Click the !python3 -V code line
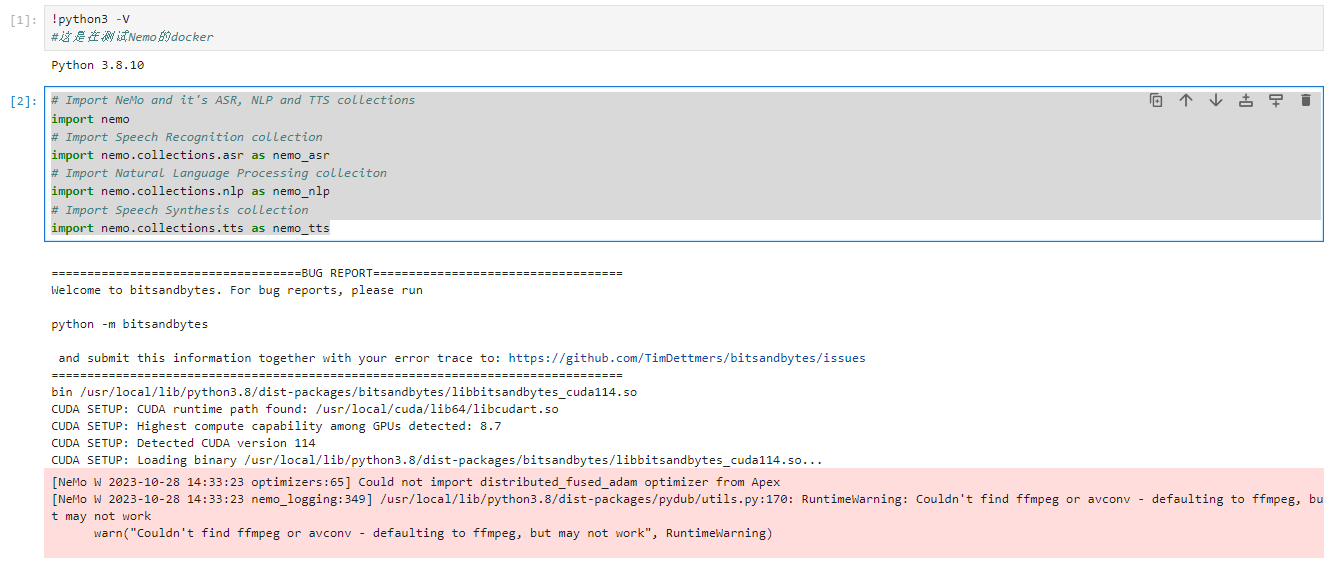 coord(90,19)
